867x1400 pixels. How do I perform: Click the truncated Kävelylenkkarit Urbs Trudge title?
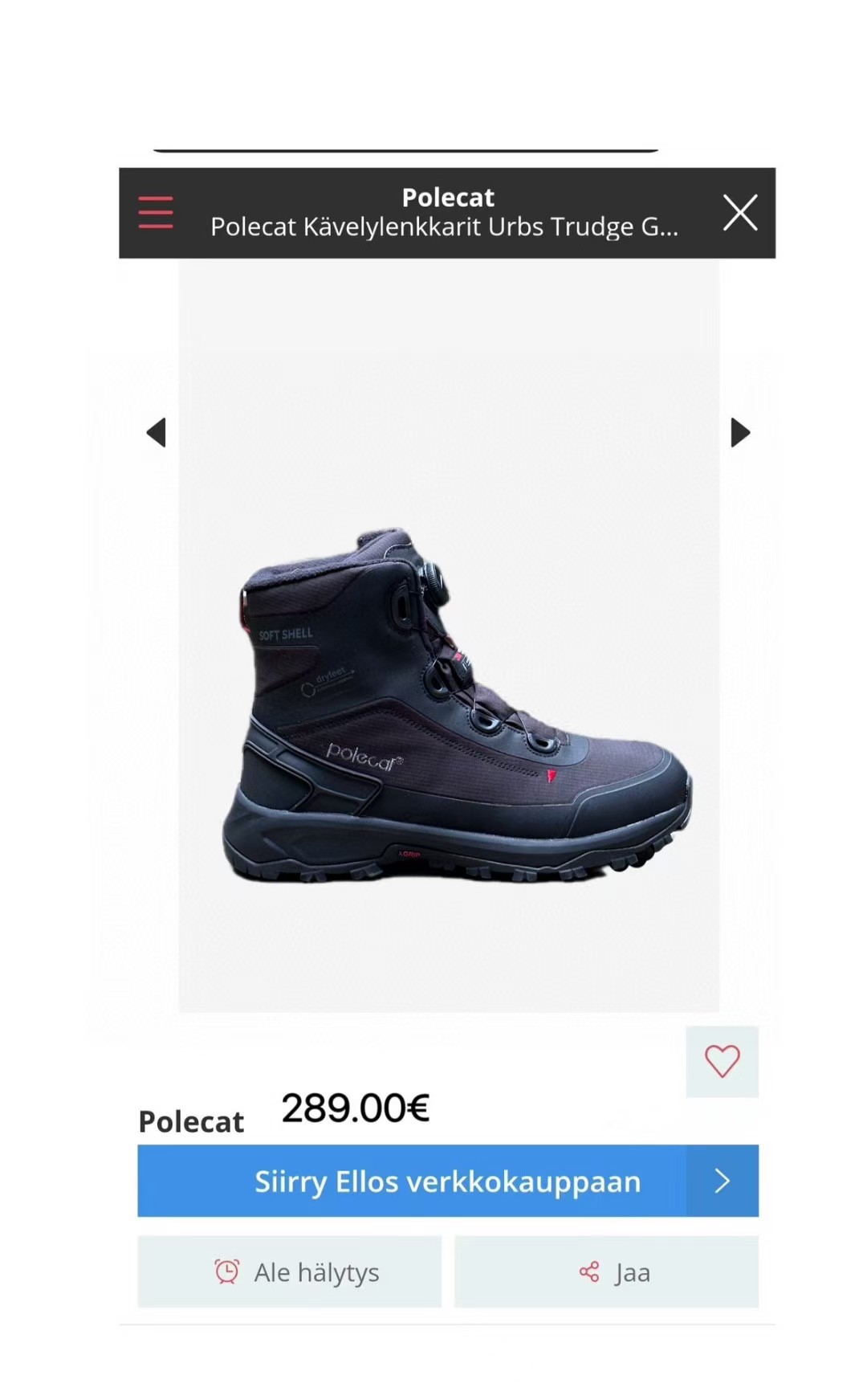tap(444, 227)
